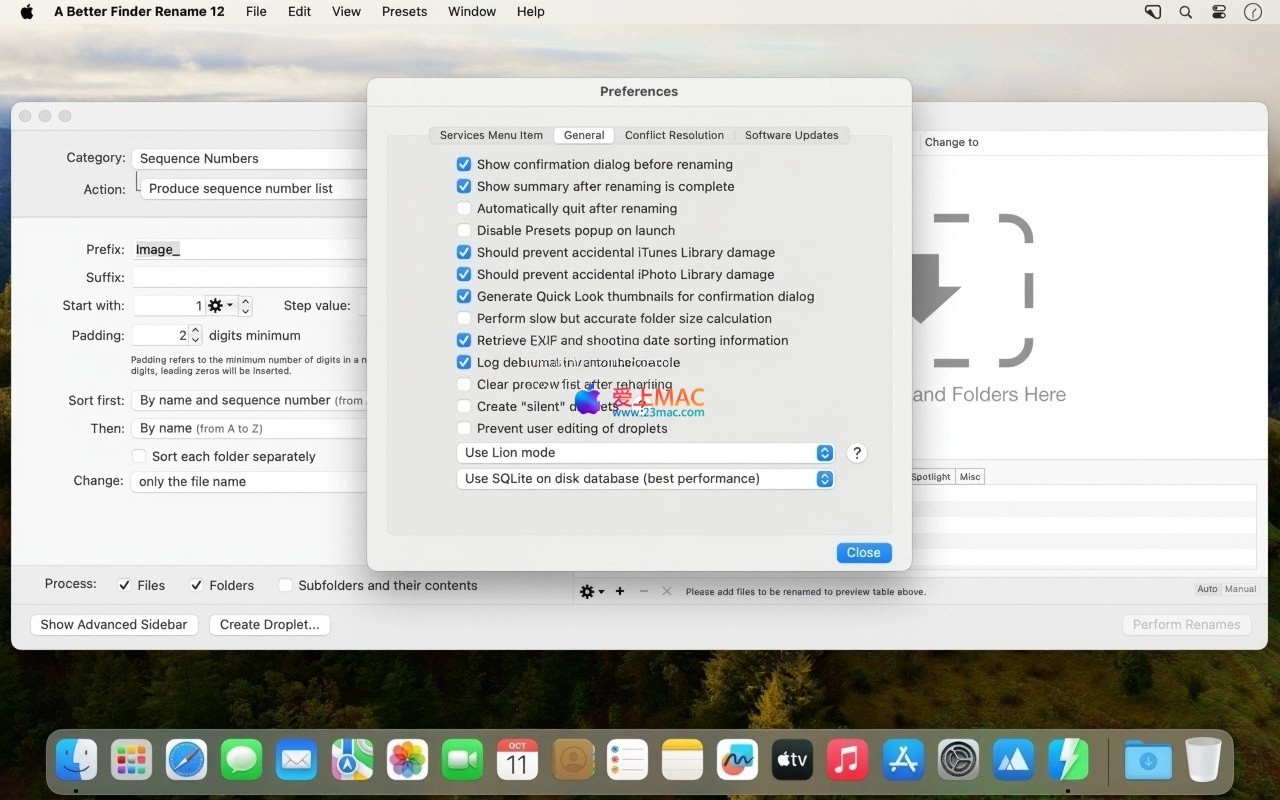Click into the Prefix text field
This screenshot has width=1280, height=800.
coord(250,250)
